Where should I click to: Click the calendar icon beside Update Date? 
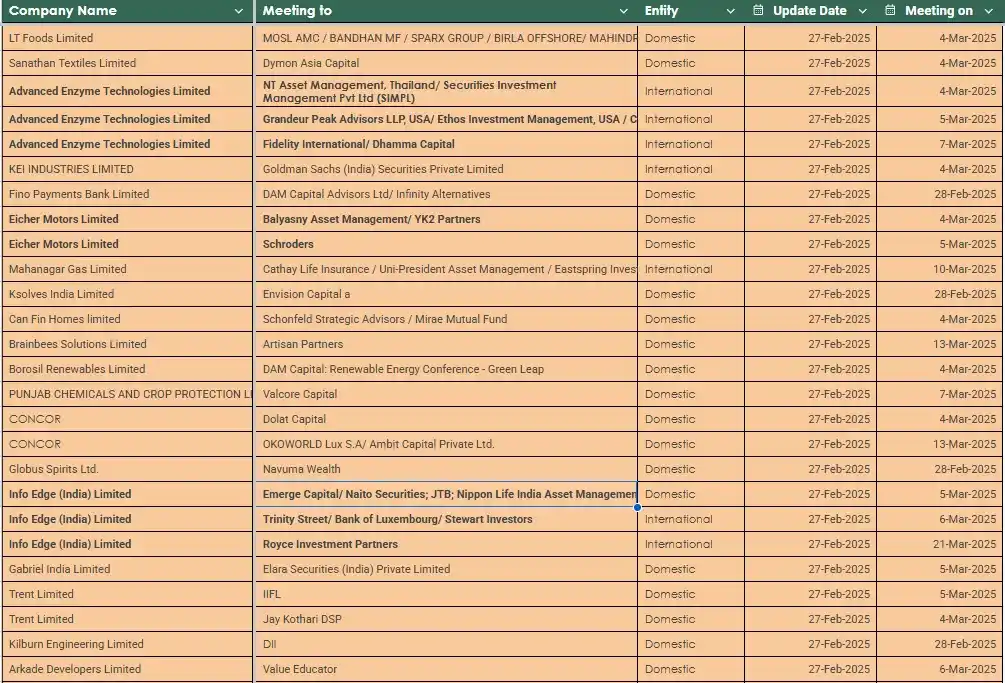pyautogui.click(x=758, y=10)
